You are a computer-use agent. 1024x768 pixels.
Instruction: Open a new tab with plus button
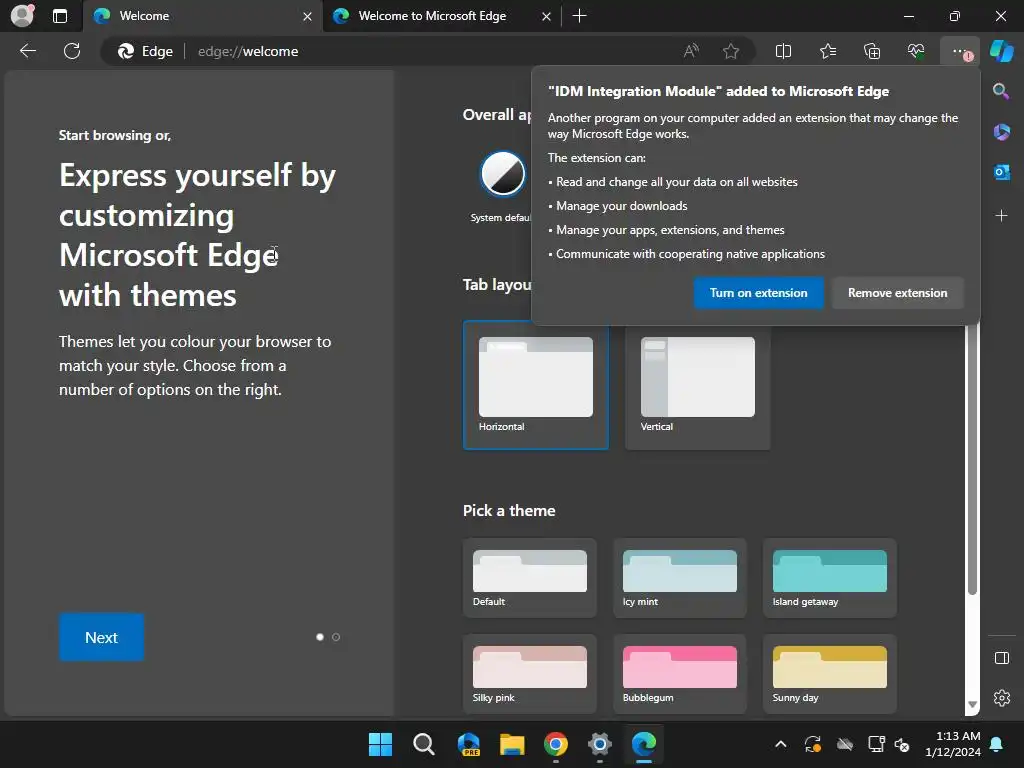click(x=579, y=16)
